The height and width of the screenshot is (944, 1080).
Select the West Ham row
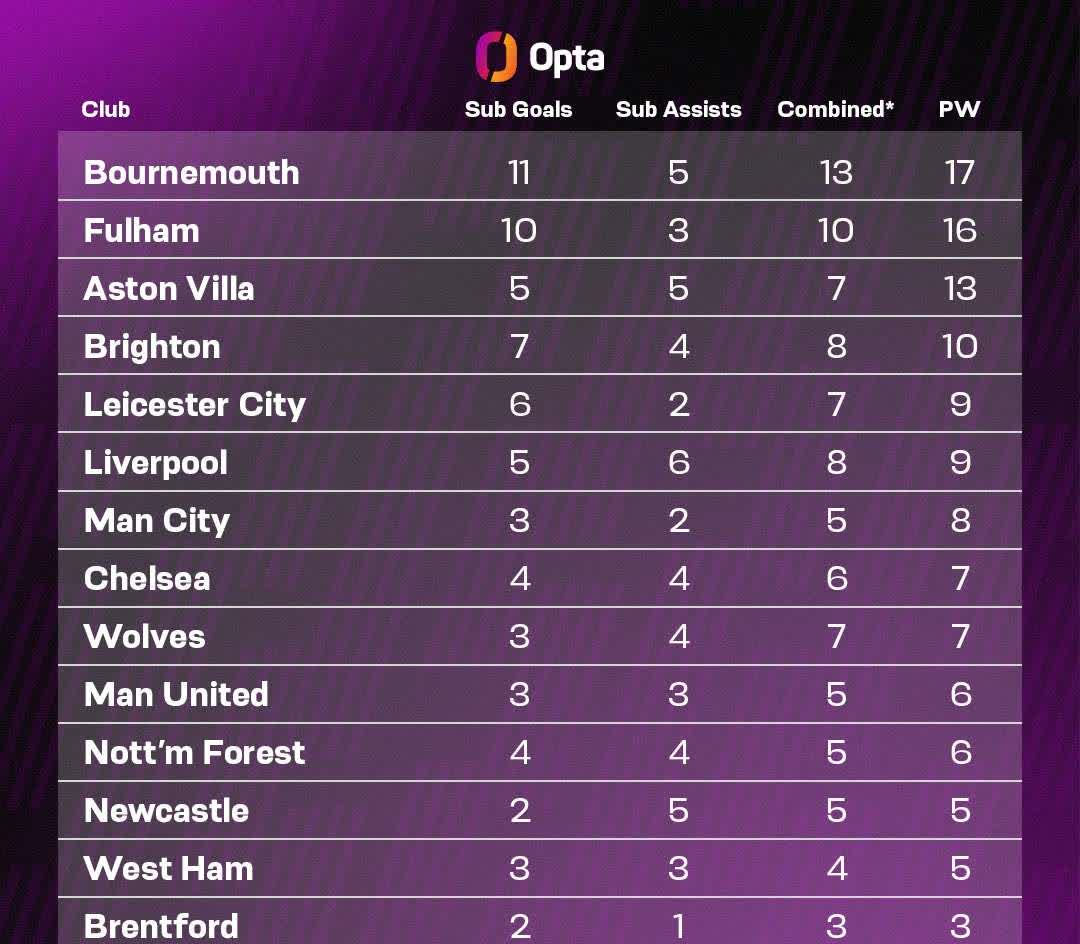tap(168, 868)
